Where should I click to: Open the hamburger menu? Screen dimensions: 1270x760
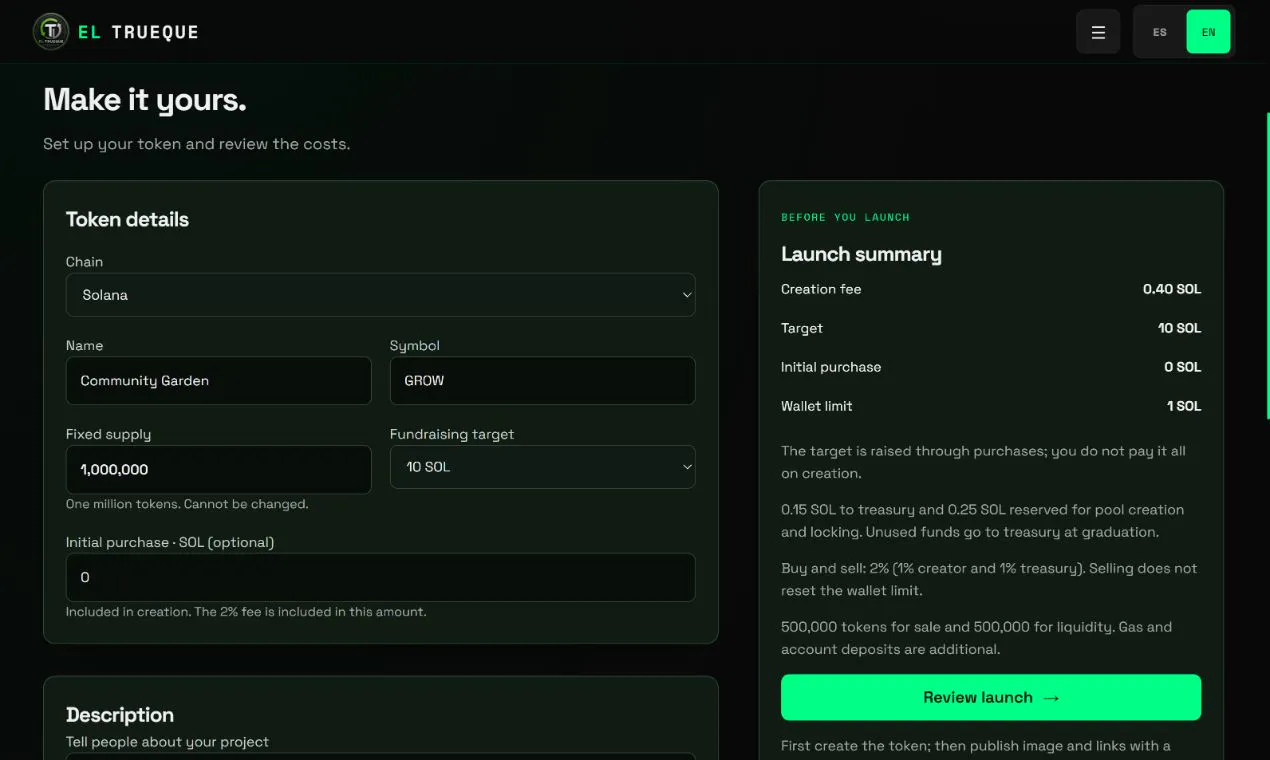tap(1098, 32)
